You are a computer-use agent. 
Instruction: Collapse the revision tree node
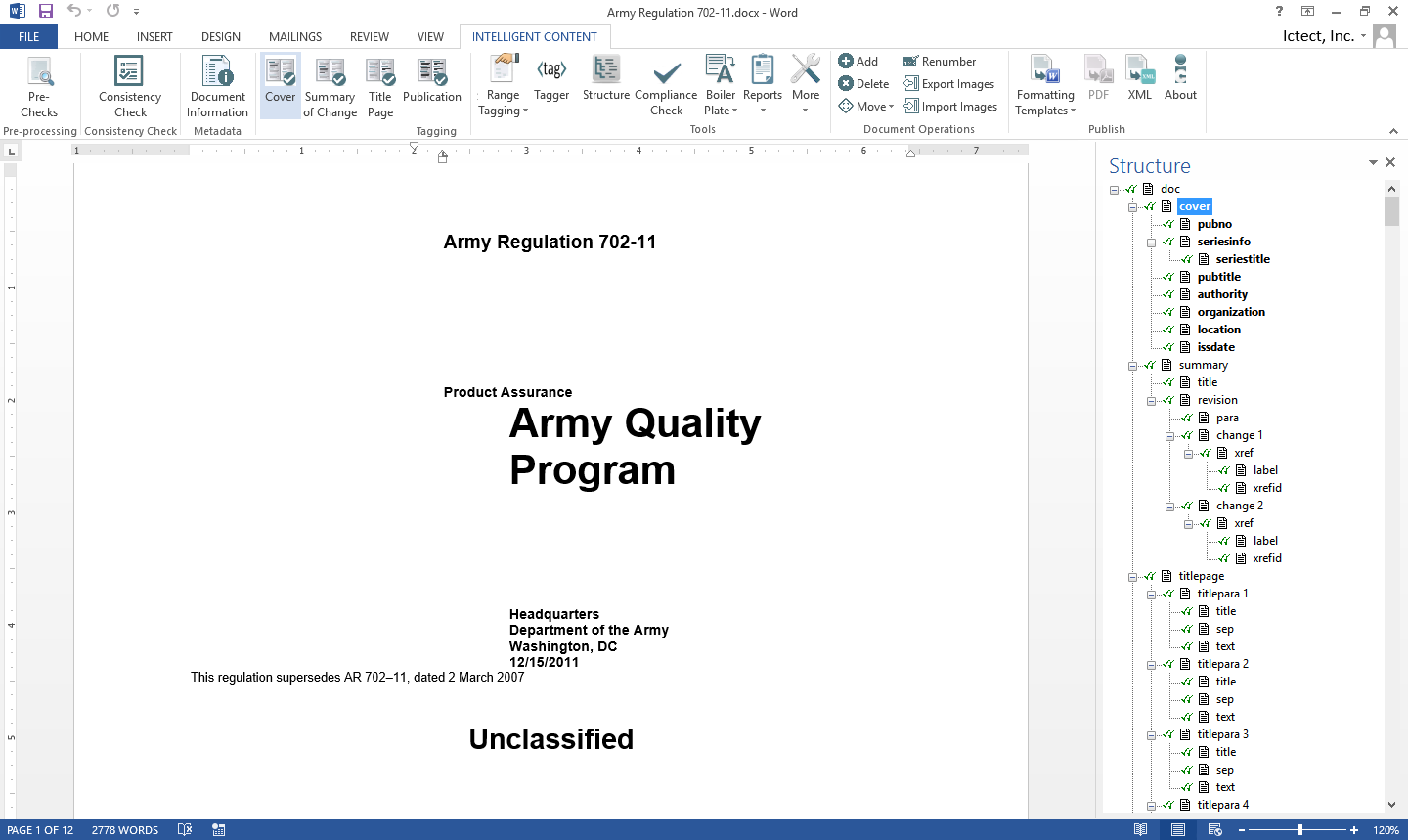click(1151, 401)
